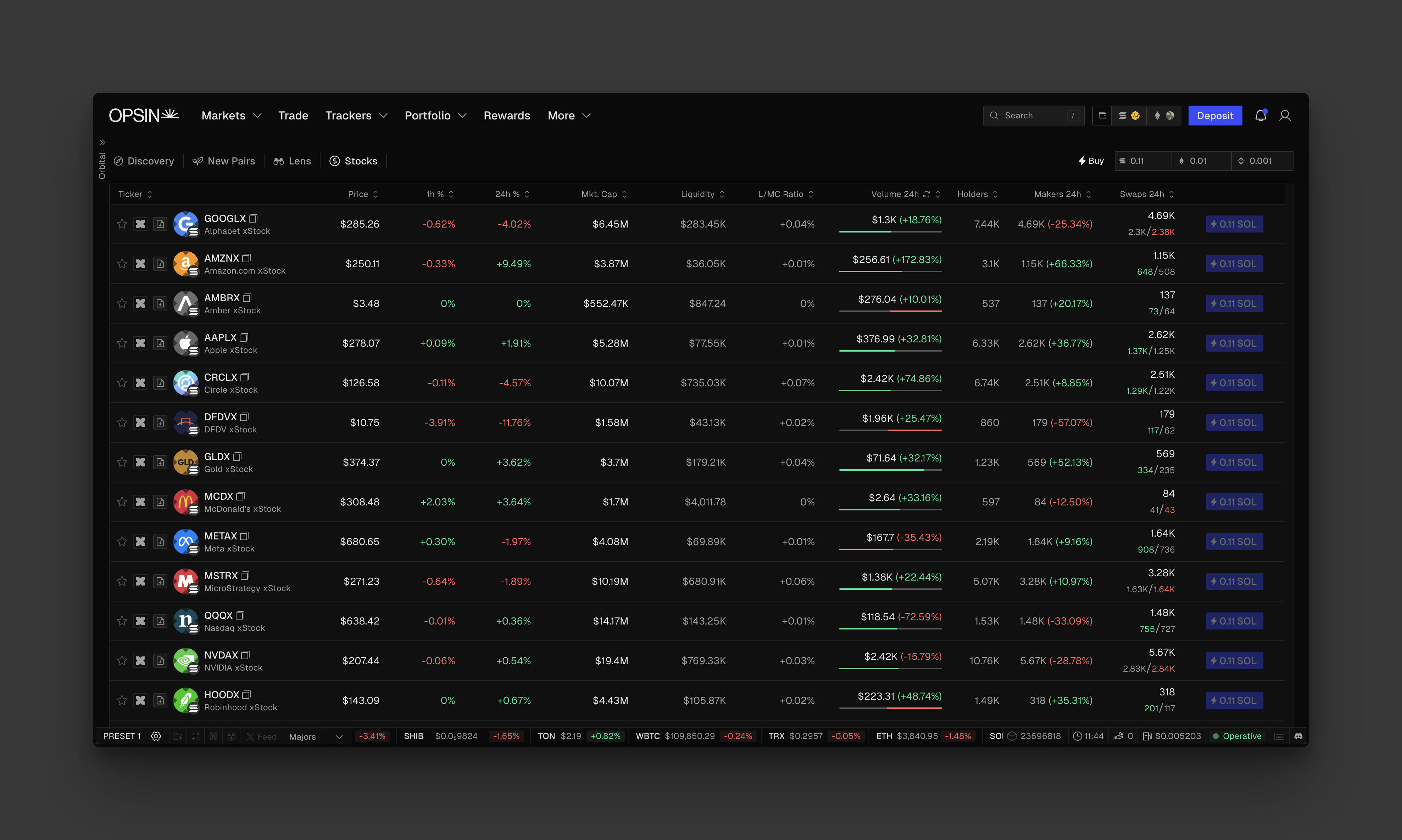Viewport: 1402px width, 840px height.
Task: Expand the Portfolio dropdown menu
Action: (435, 116)
